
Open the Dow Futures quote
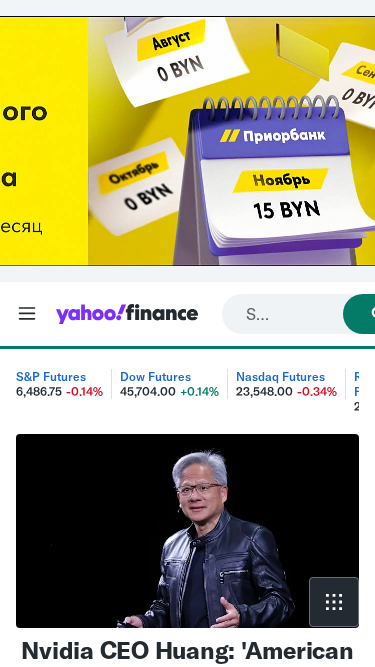pyautogui.click(x=156, y=377)
